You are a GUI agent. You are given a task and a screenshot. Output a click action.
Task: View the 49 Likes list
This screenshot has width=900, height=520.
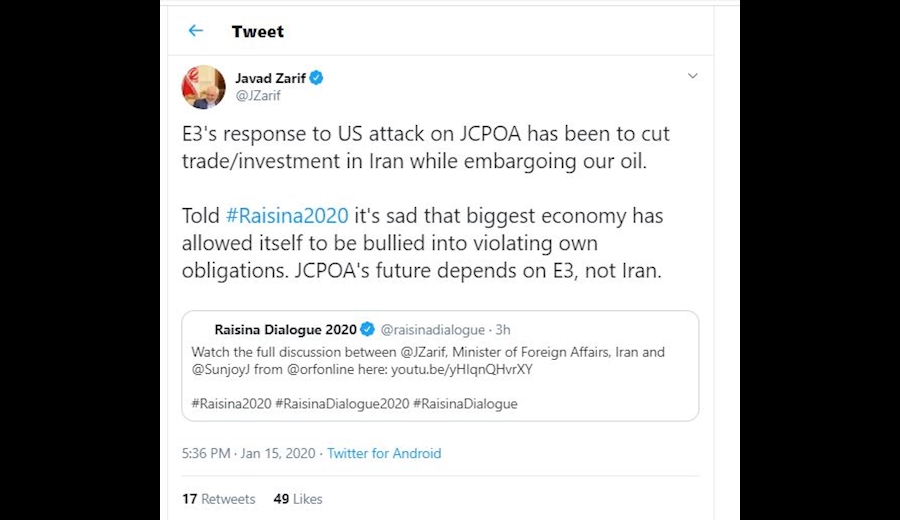click(x=297, y=499)
